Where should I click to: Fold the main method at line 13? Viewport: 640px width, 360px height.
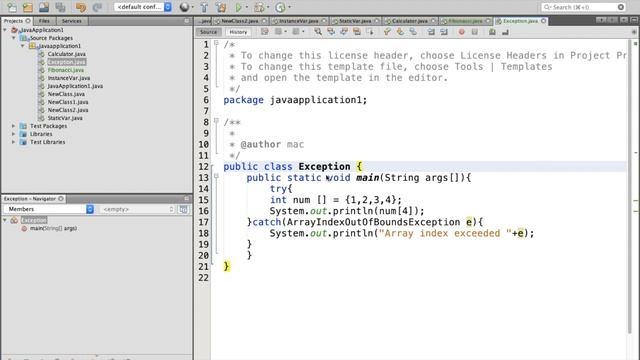pos(216,176)
